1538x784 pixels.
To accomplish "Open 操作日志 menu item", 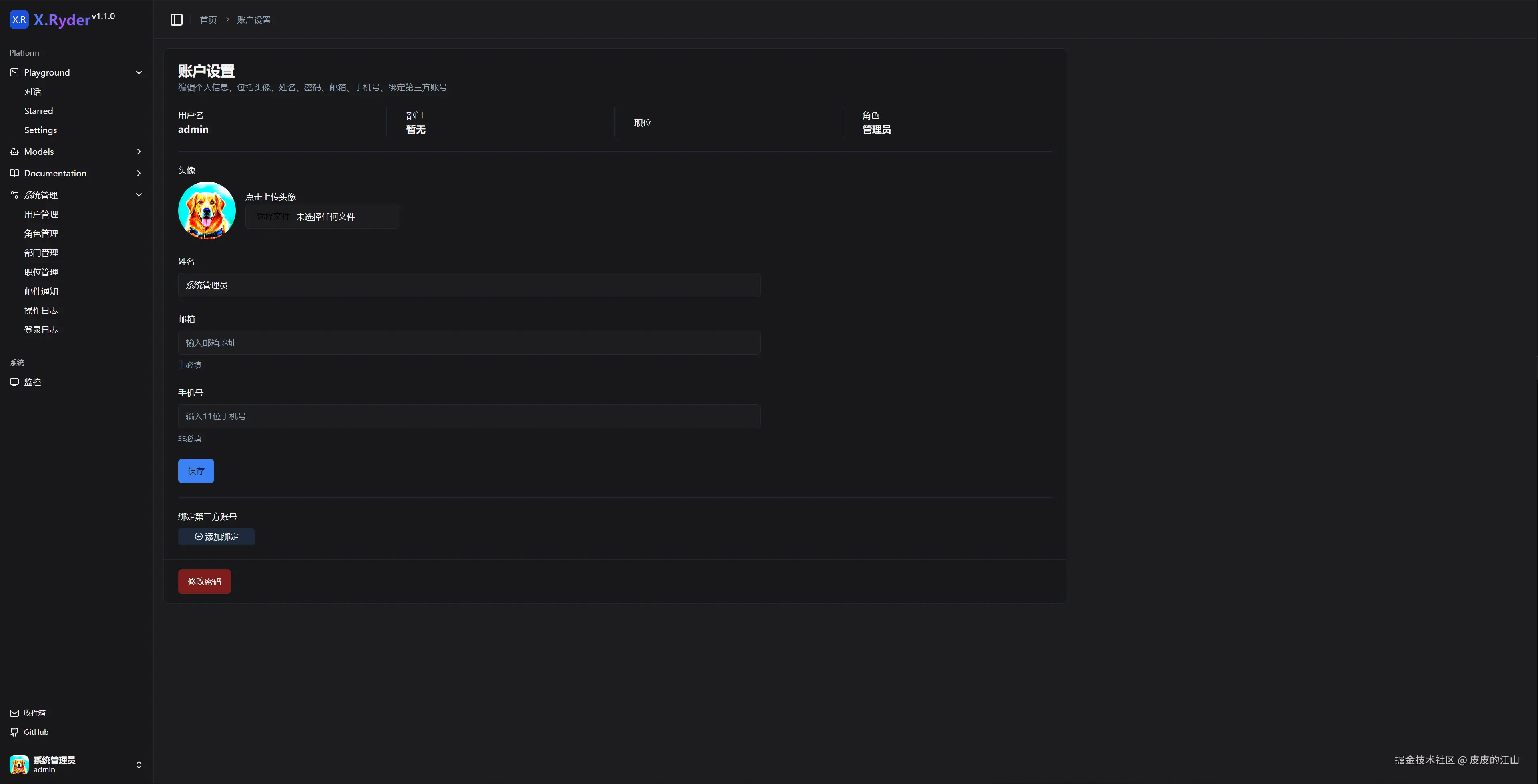I will [41, 311].
